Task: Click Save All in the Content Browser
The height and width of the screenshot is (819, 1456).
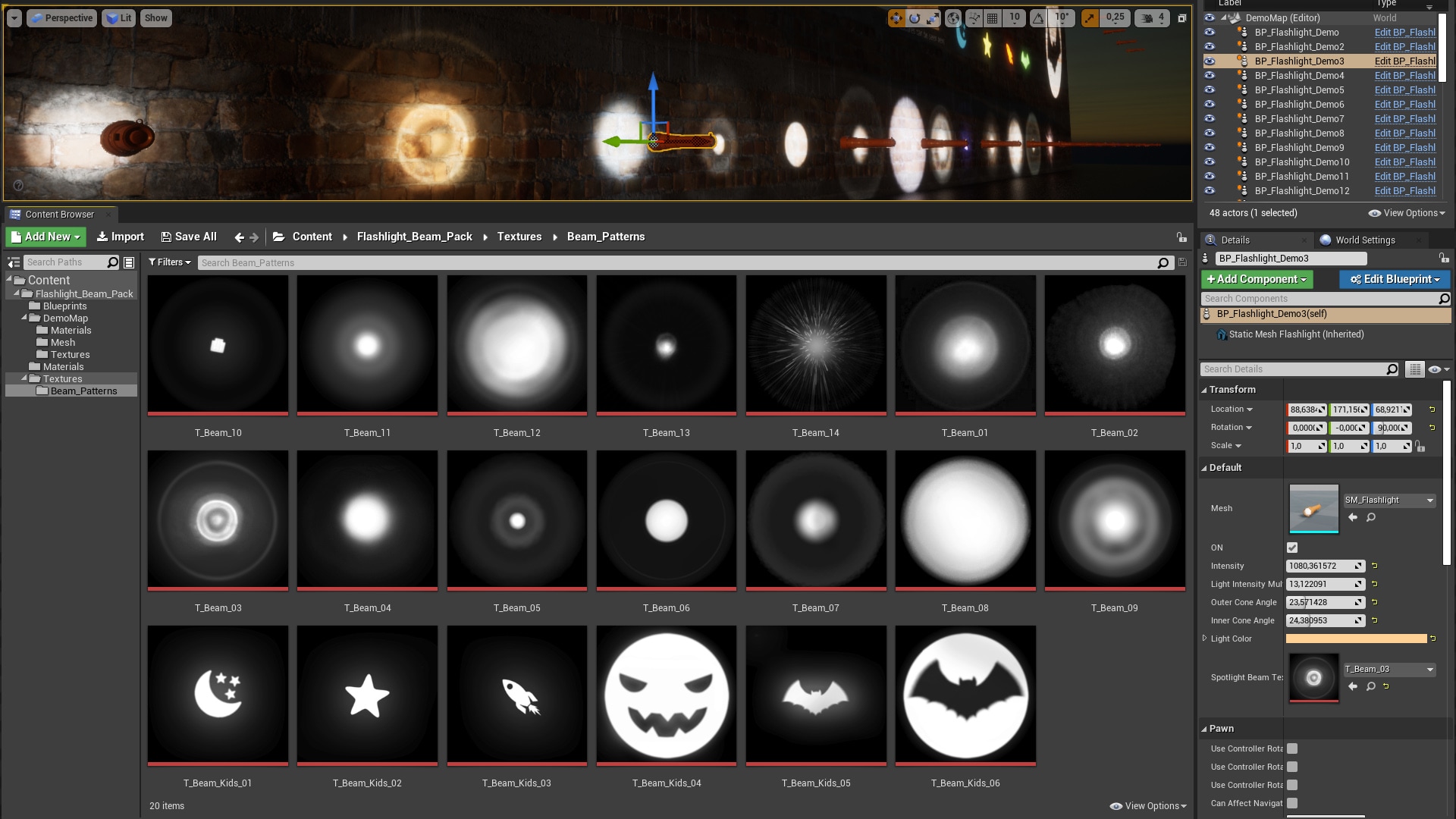Action: [188, 237]
